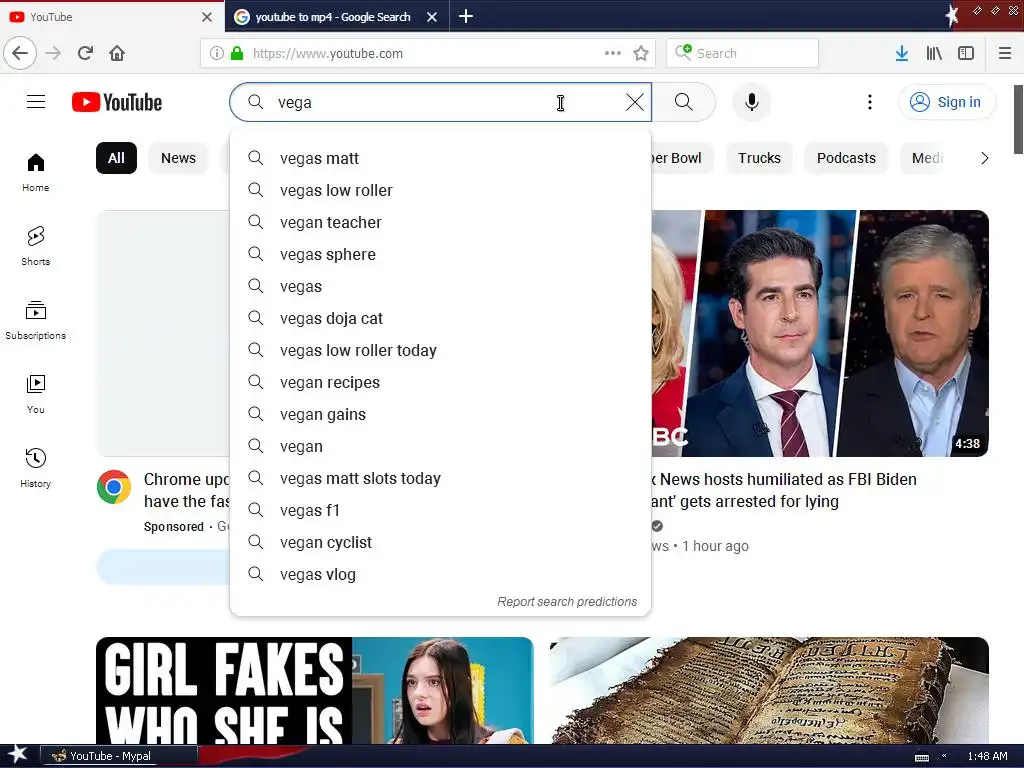Open the Library icon in toolbar
This screenshot has width=1024, height=768.
pyautogui.click(x=934, y=53)
